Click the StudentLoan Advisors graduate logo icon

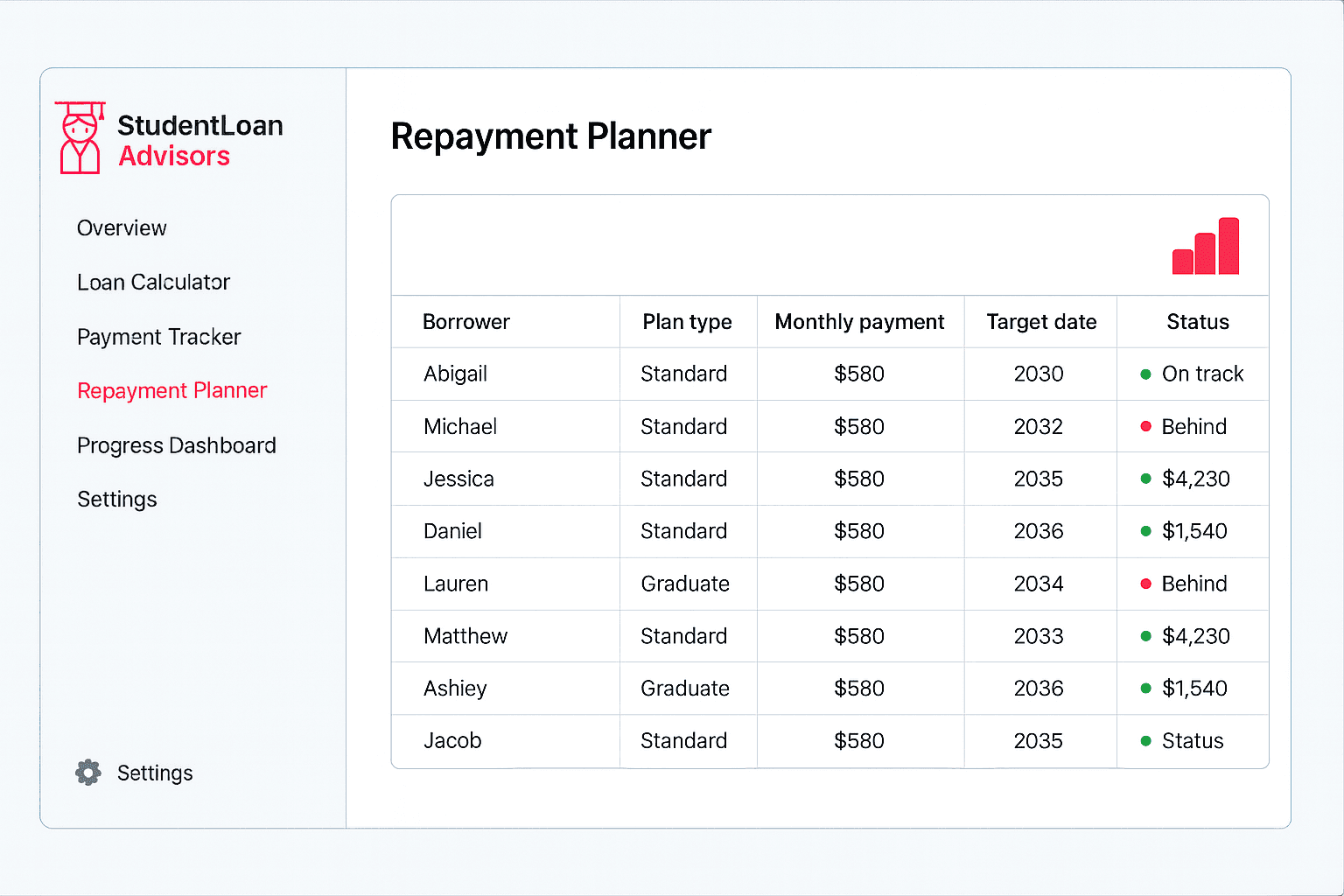[x=80, y=138]
